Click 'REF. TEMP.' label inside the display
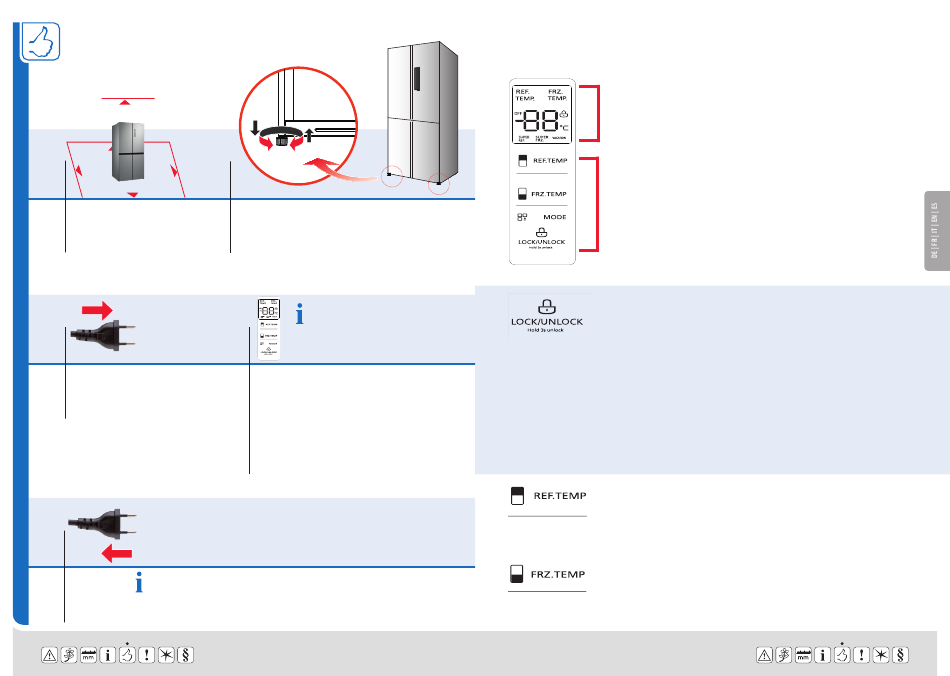Screen dimensions: 950x676 tap(525, 95)
